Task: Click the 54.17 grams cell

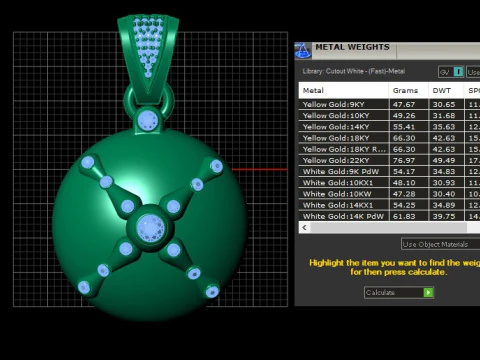Action: coord(408,172)
